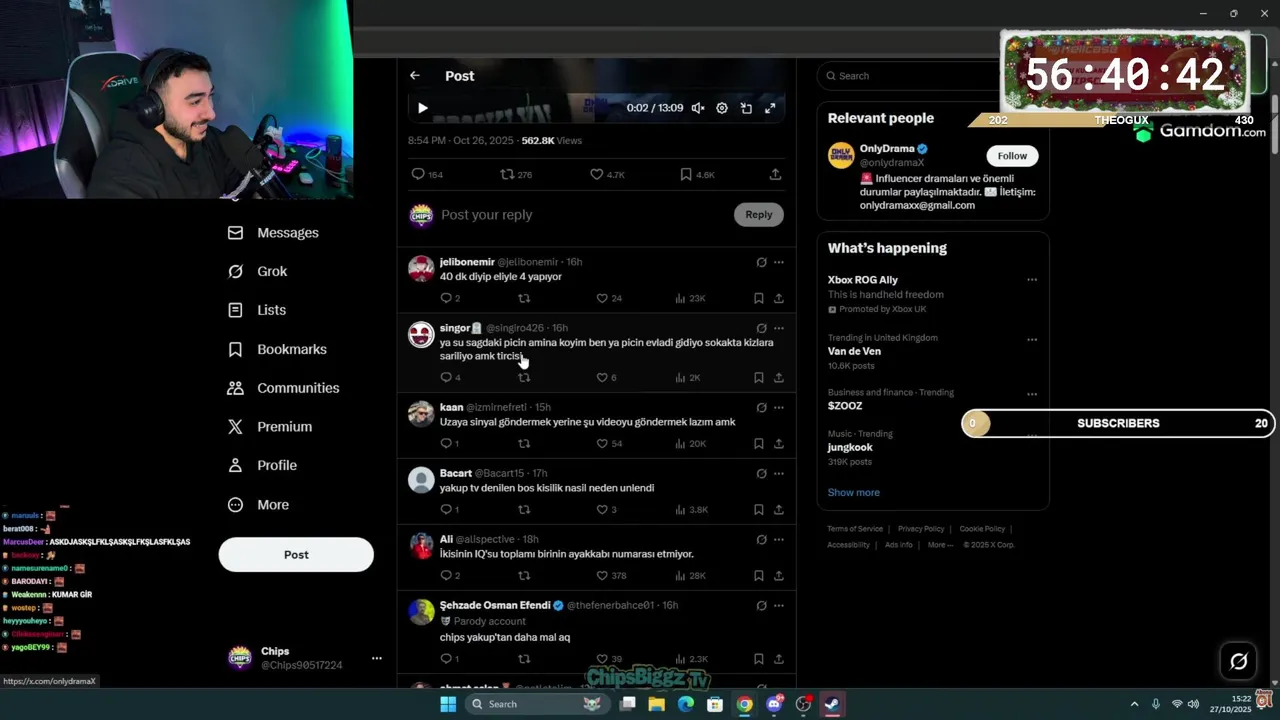Open the $ZOOZ trending topic
The image size is (1280, 720).
click(845, 406)
